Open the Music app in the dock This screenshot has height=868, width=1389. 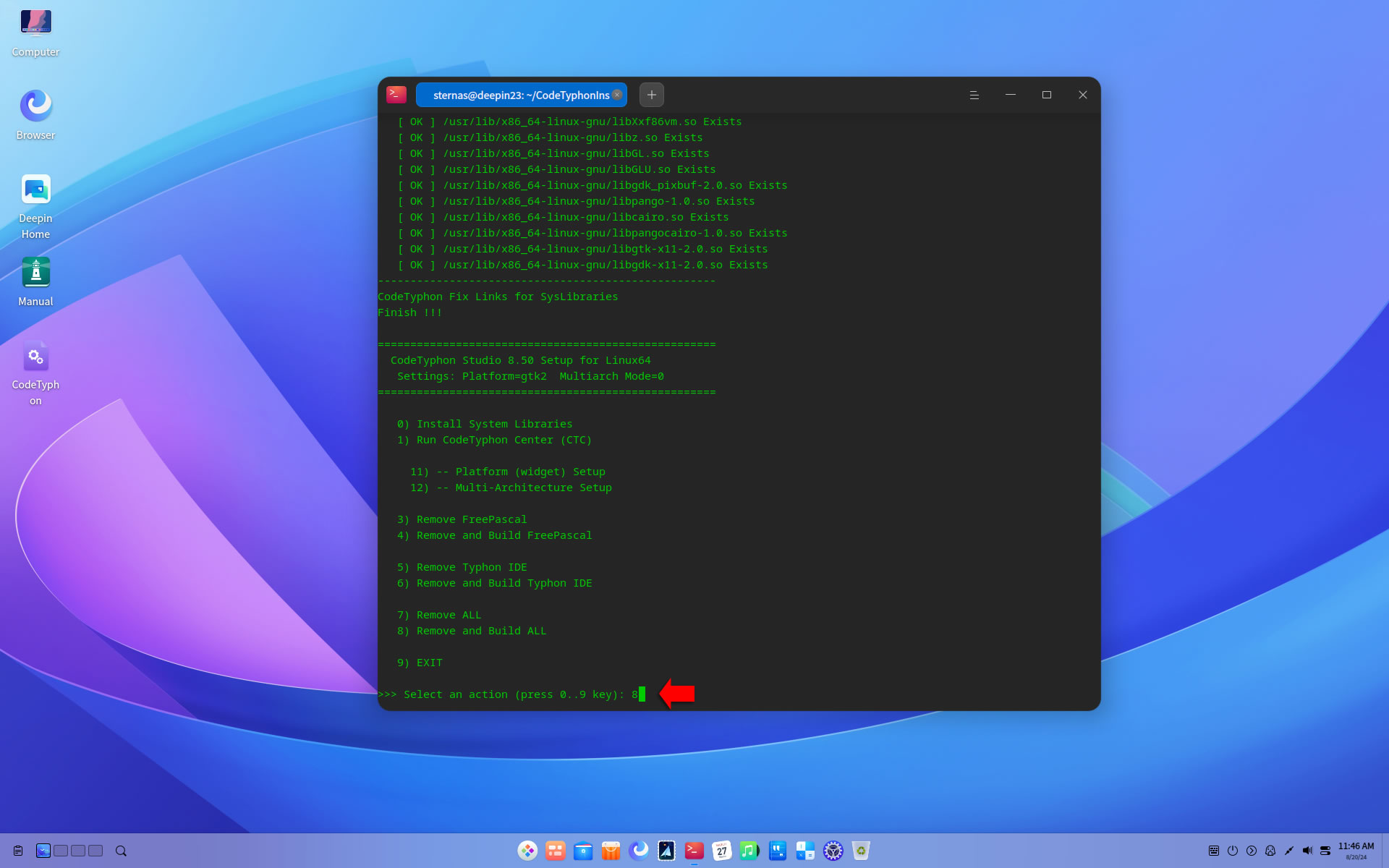point(749,851)
